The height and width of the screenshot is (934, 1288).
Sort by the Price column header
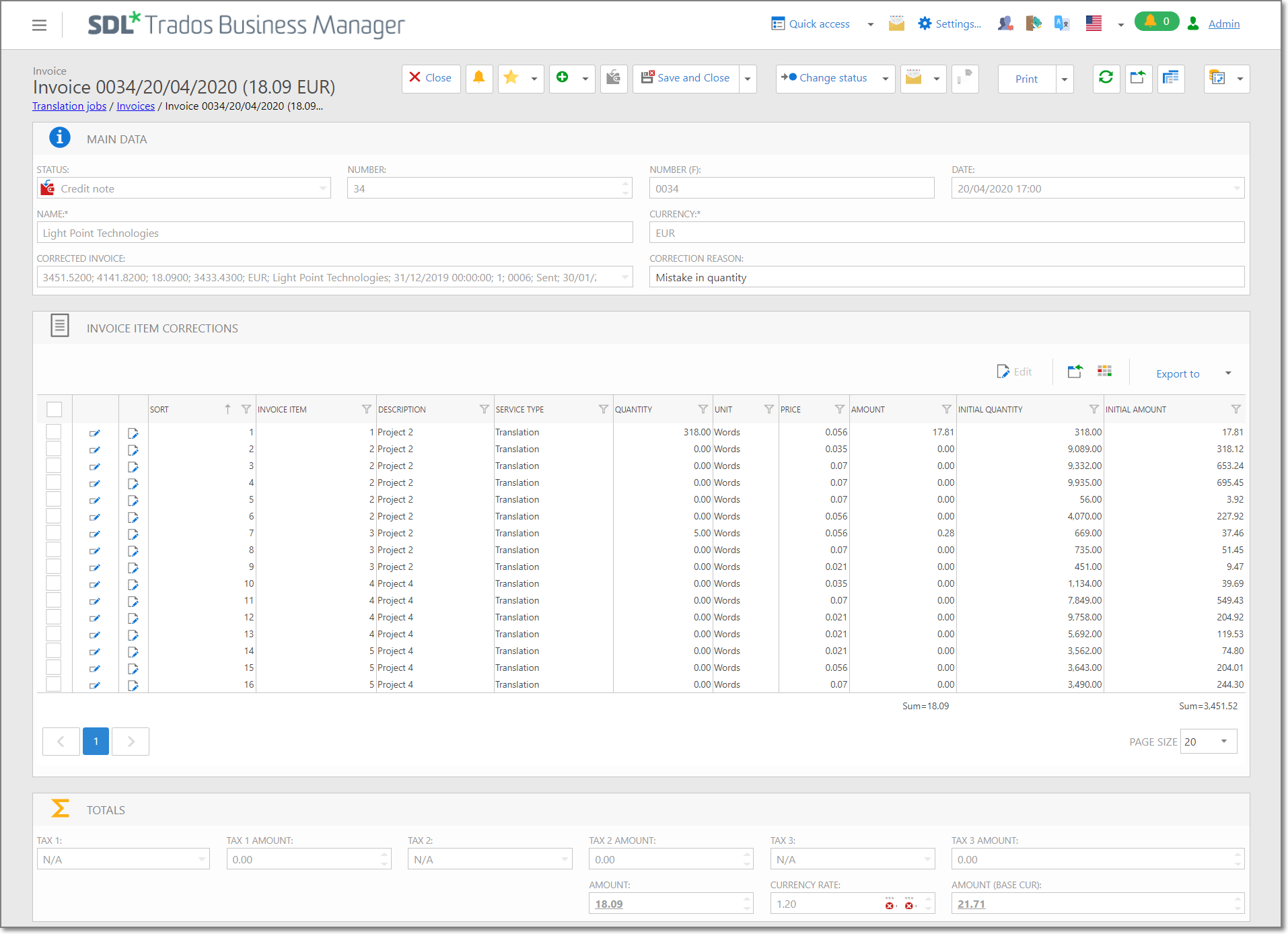click(x=791, y=409)
